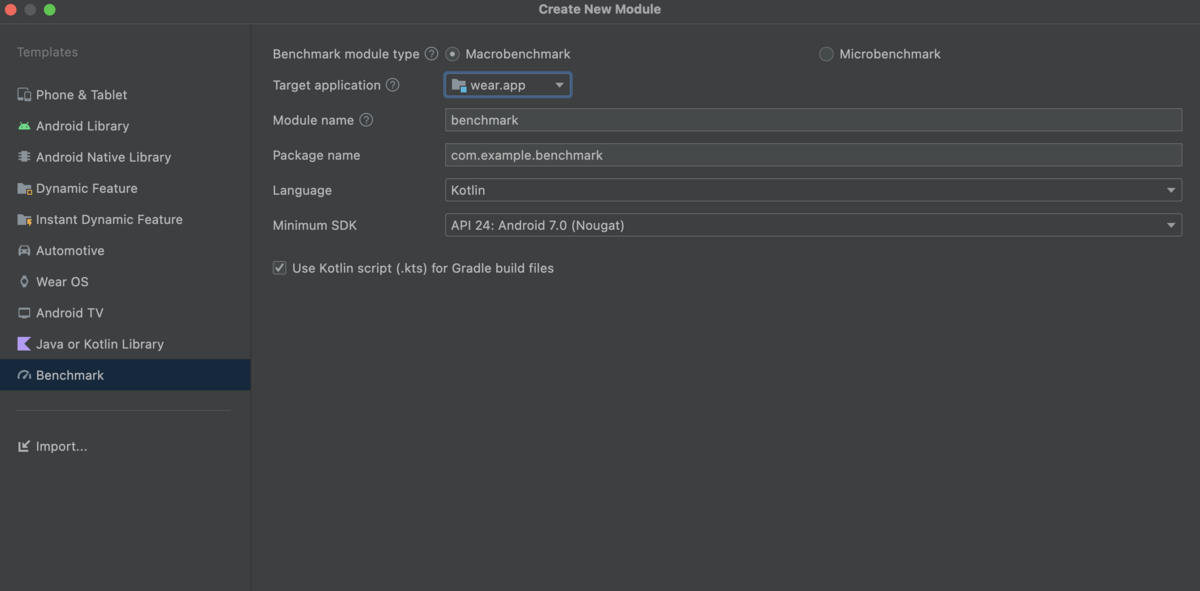
Task: Click the Android Native Library icon
Action: [24, 157]
